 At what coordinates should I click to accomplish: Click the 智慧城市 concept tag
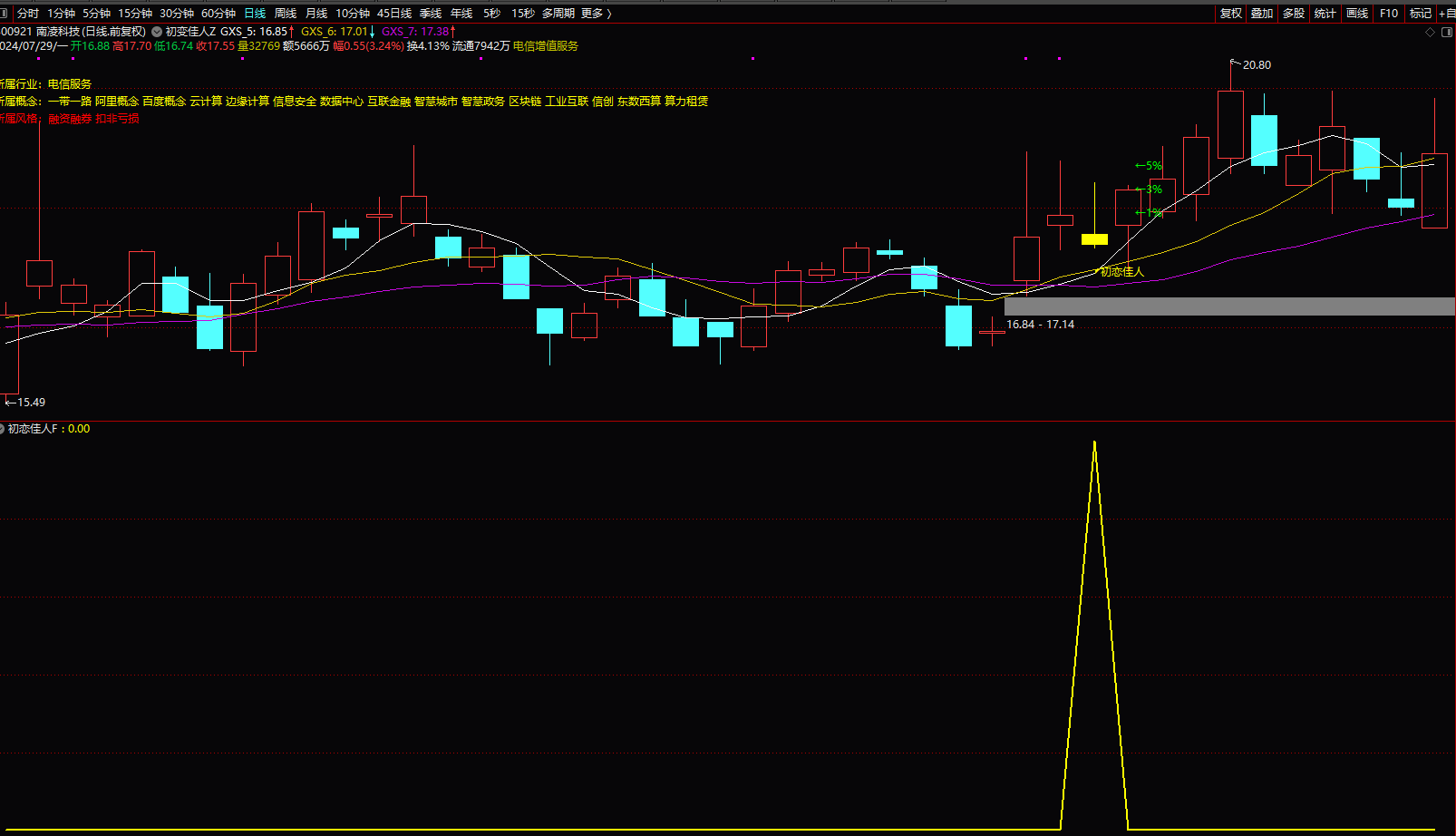coord(436,102)
